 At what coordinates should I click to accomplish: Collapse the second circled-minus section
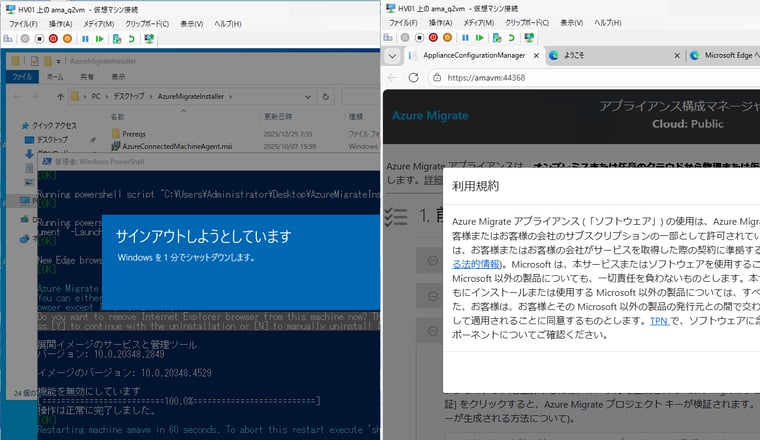433,297
